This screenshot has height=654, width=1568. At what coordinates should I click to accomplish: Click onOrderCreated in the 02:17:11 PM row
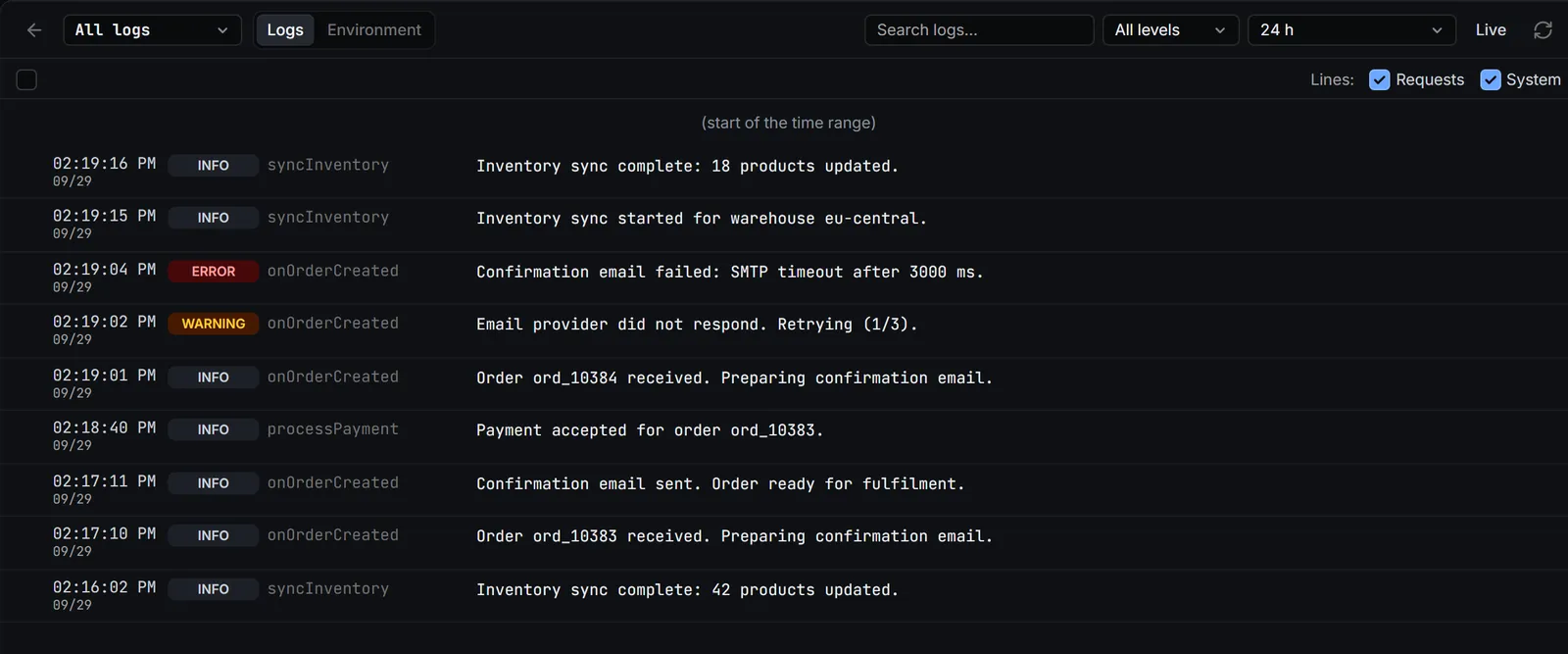click(333, 482)
